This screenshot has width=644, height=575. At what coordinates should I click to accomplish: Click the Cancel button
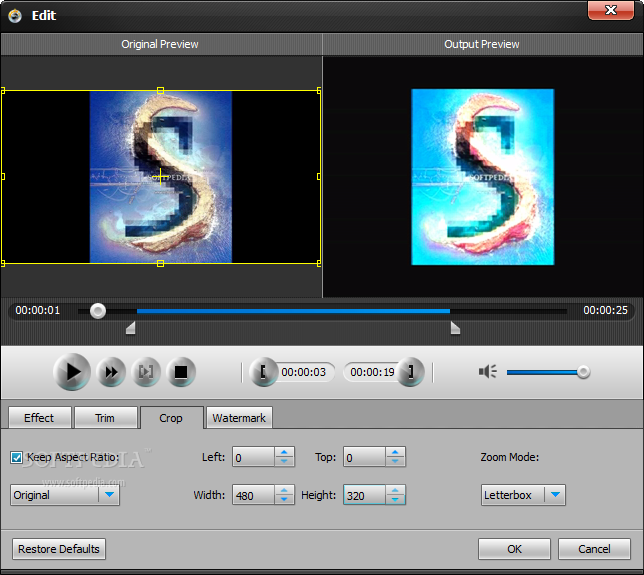594,549
